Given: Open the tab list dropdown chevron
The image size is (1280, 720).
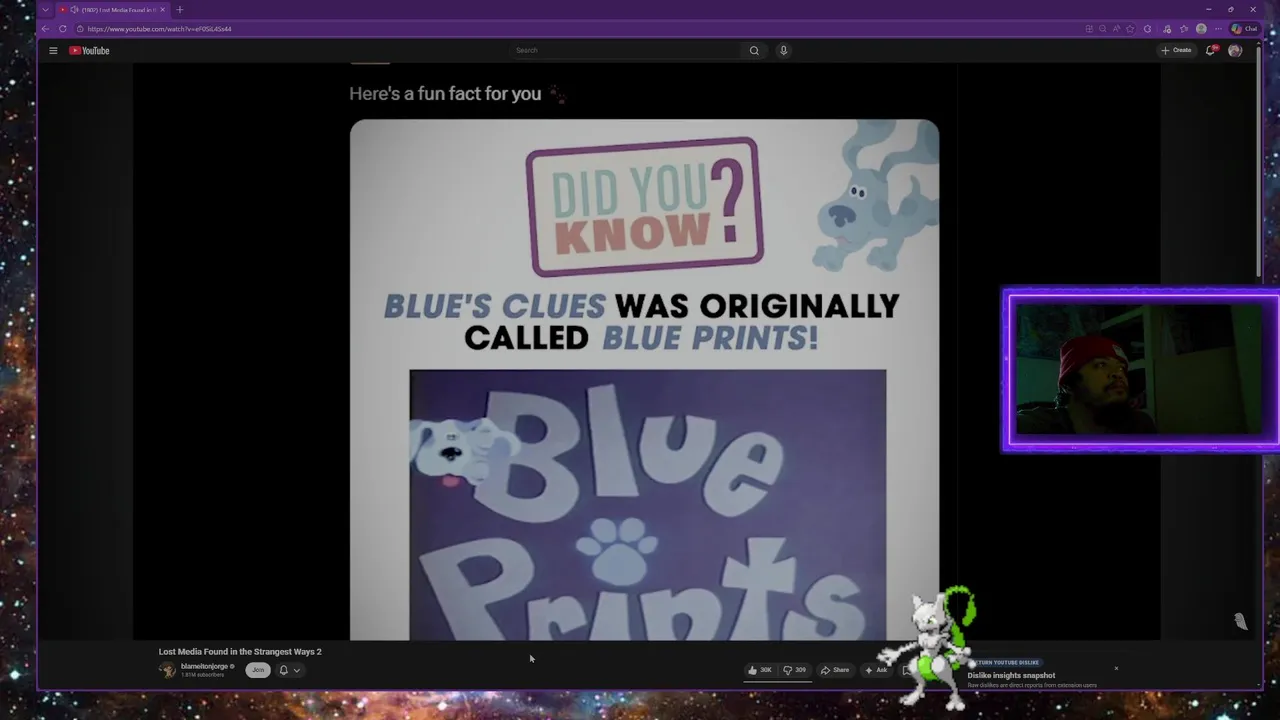Looking at the screenshot, I should (x=45, y=10).
